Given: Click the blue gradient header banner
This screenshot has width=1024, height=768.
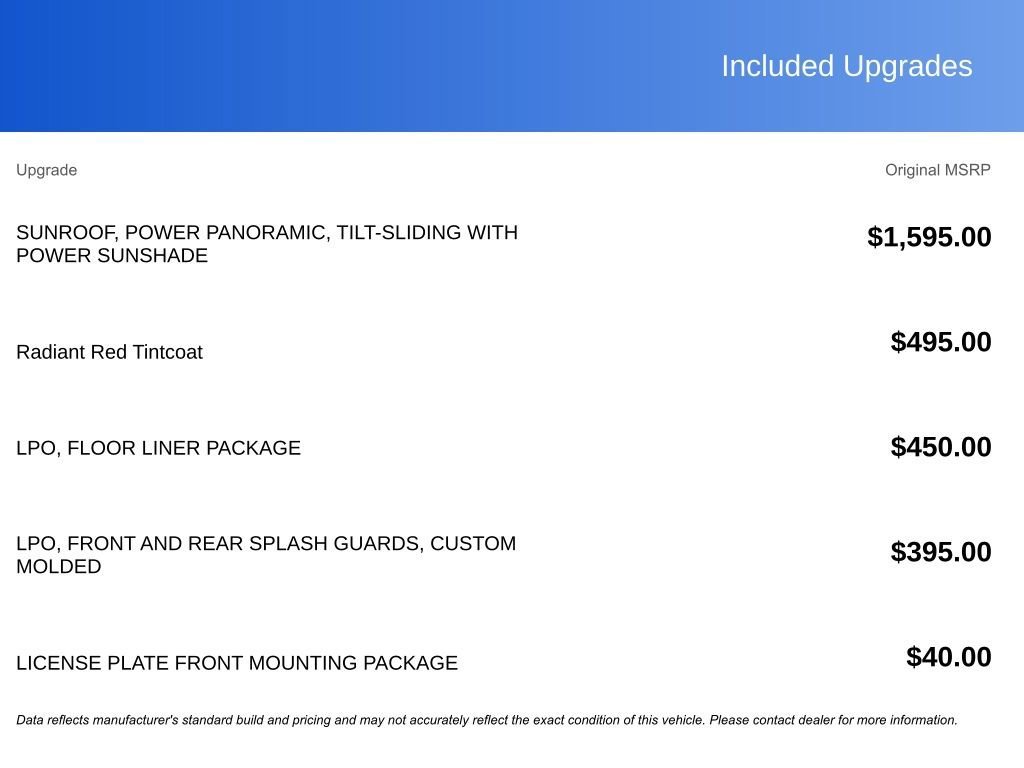Looking at the screenshot, I should click(x=512, y=65).
